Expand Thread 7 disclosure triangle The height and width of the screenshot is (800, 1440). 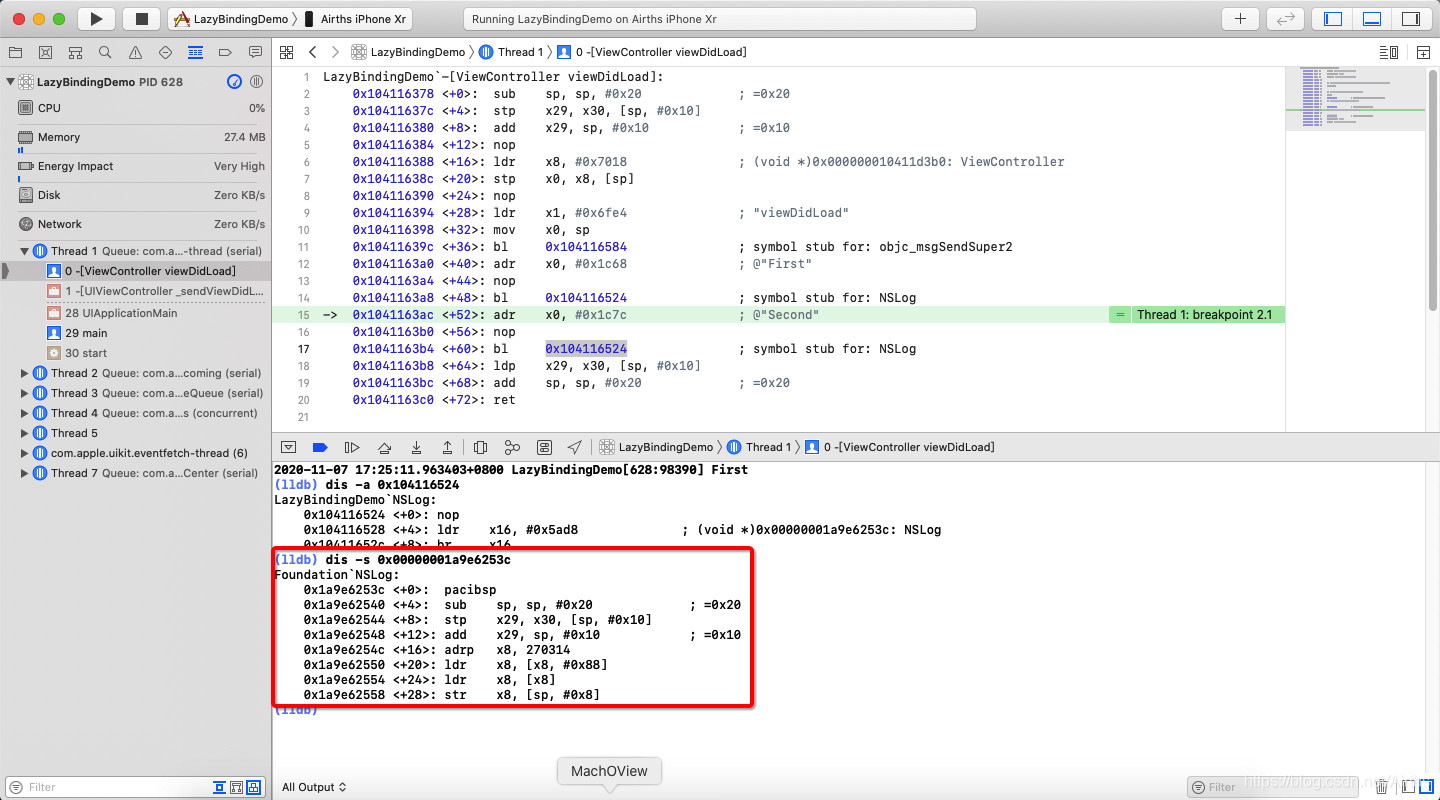pos(25,473)
